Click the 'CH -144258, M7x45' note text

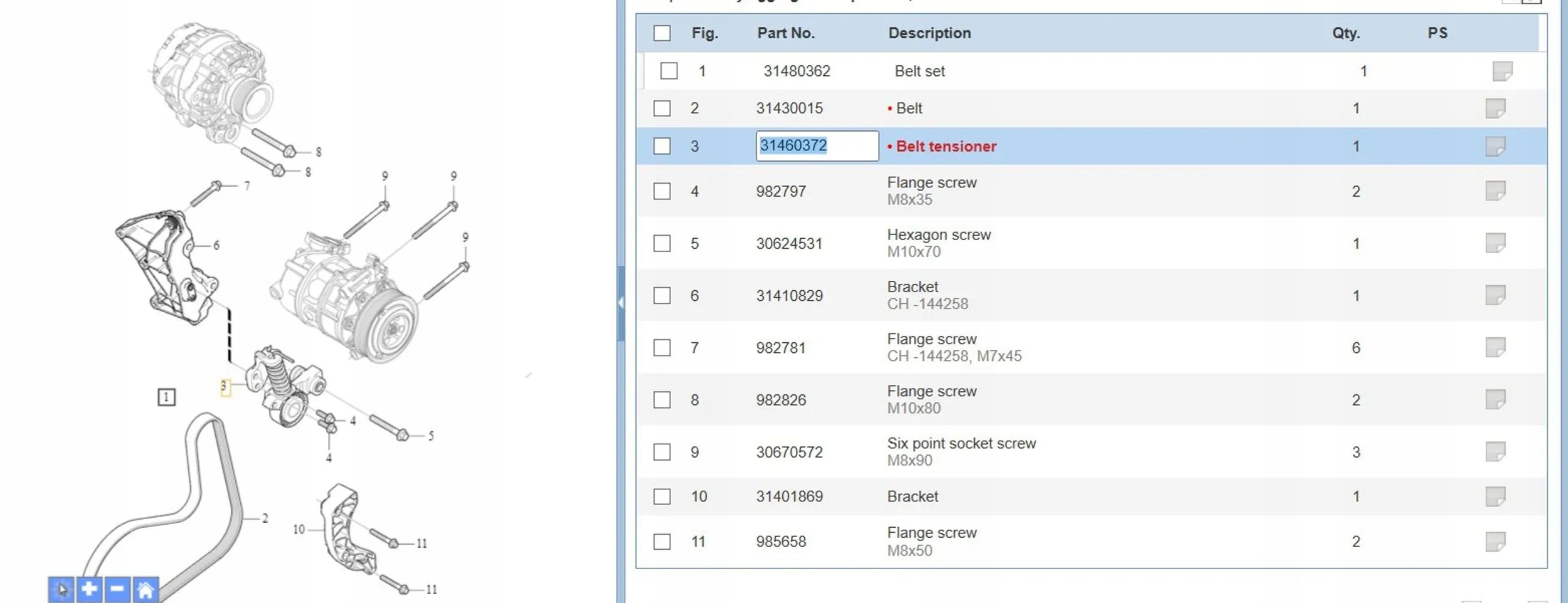[954, 356]
